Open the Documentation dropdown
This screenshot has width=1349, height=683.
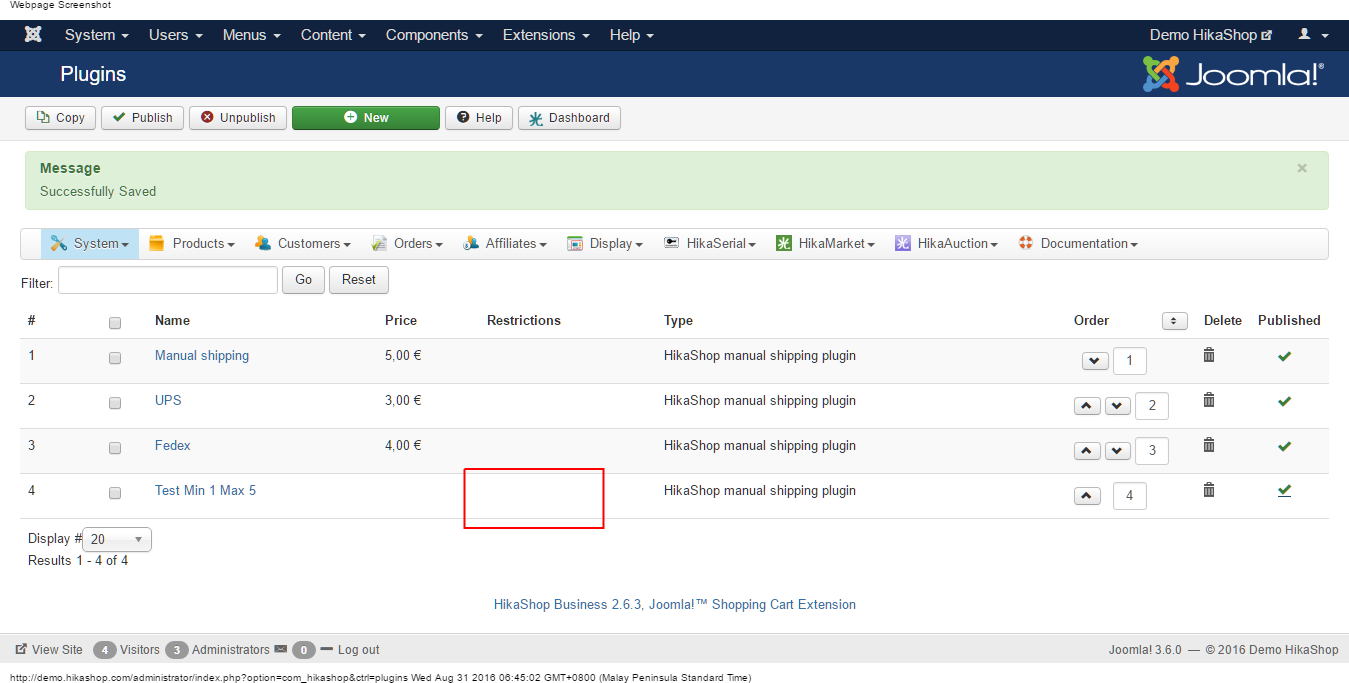click(1078, 243)
